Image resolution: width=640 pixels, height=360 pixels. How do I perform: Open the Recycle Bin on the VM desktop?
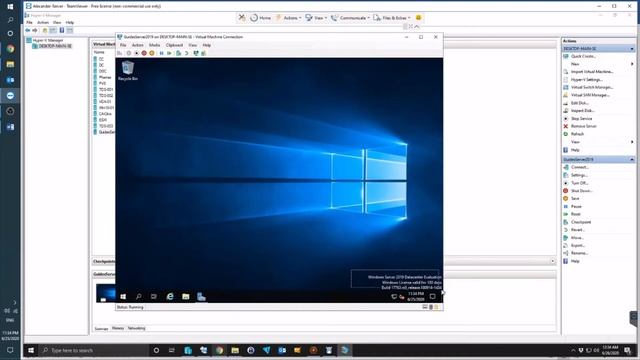(128, 70)
